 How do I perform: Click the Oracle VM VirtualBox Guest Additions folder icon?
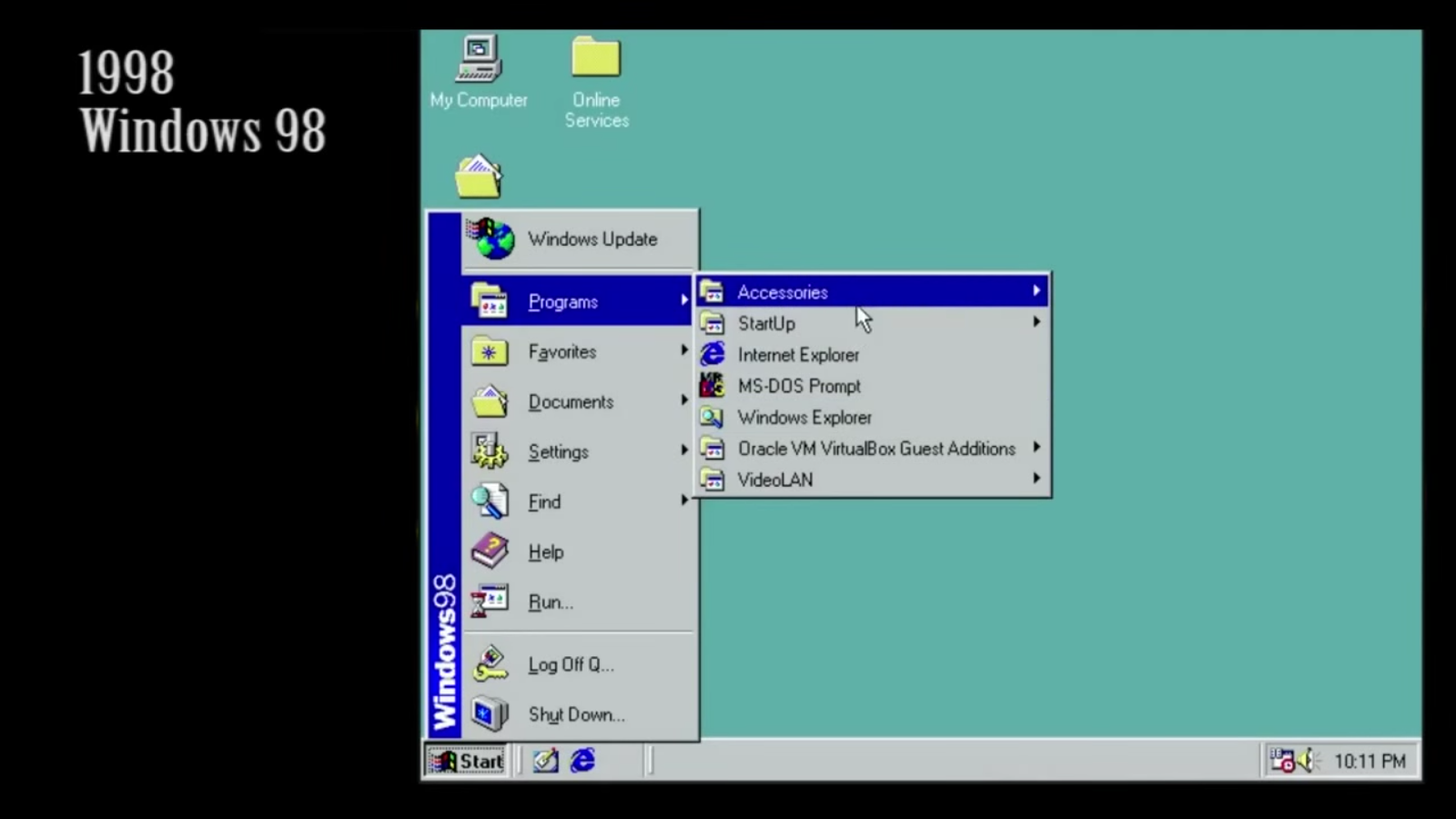click(713, 448)
